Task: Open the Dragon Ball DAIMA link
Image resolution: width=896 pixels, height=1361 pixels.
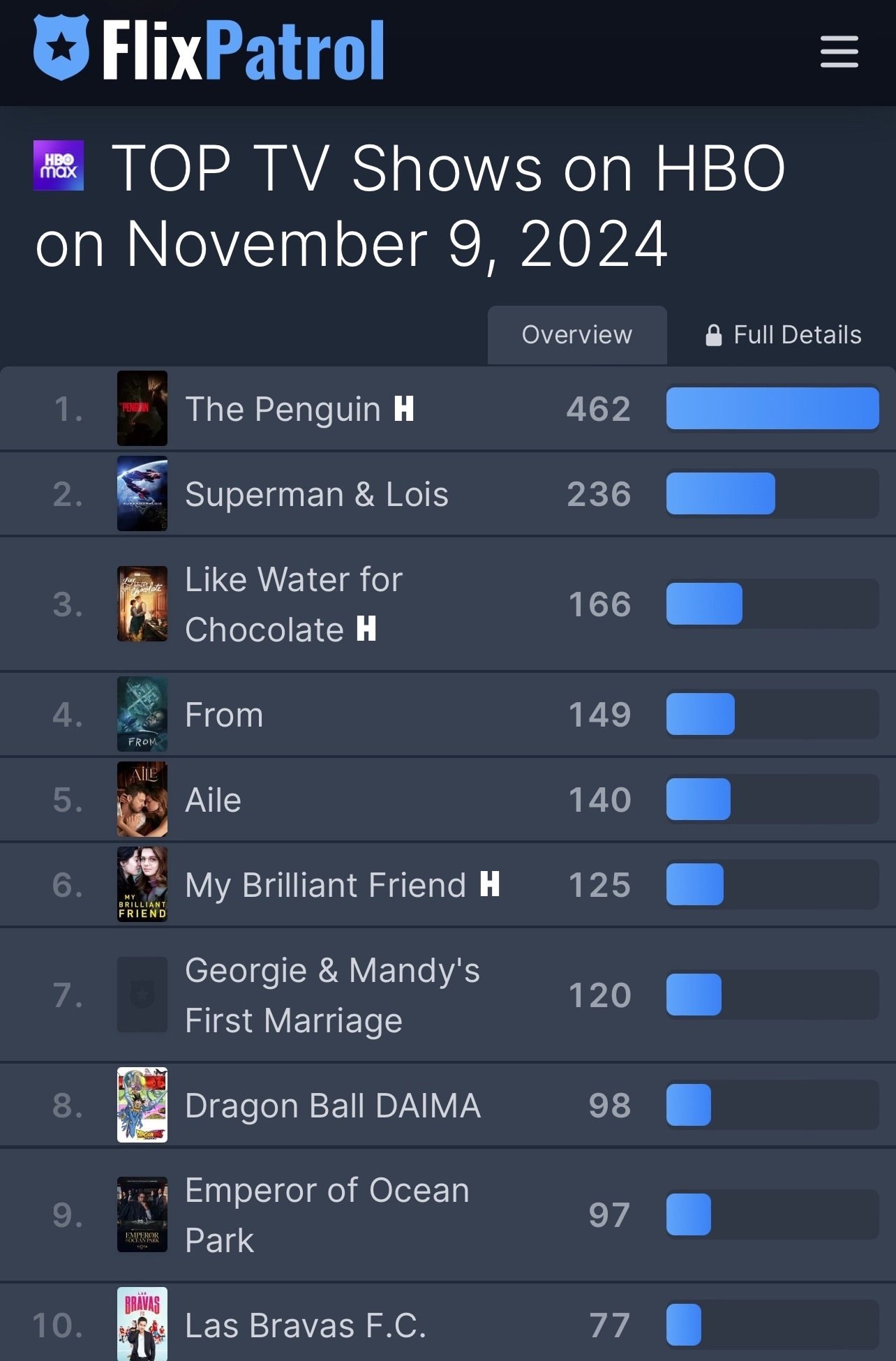Action: point(332,1106)
